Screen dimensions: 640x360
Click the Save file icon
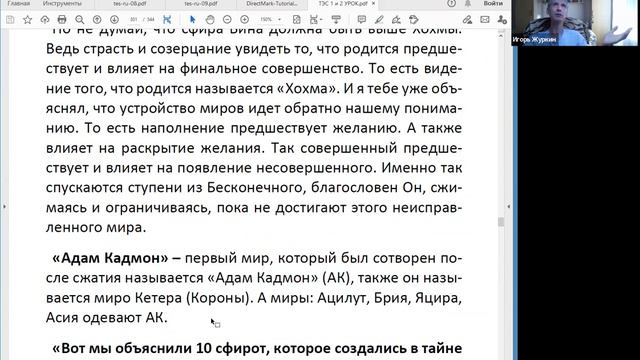[x=10, y=20]
